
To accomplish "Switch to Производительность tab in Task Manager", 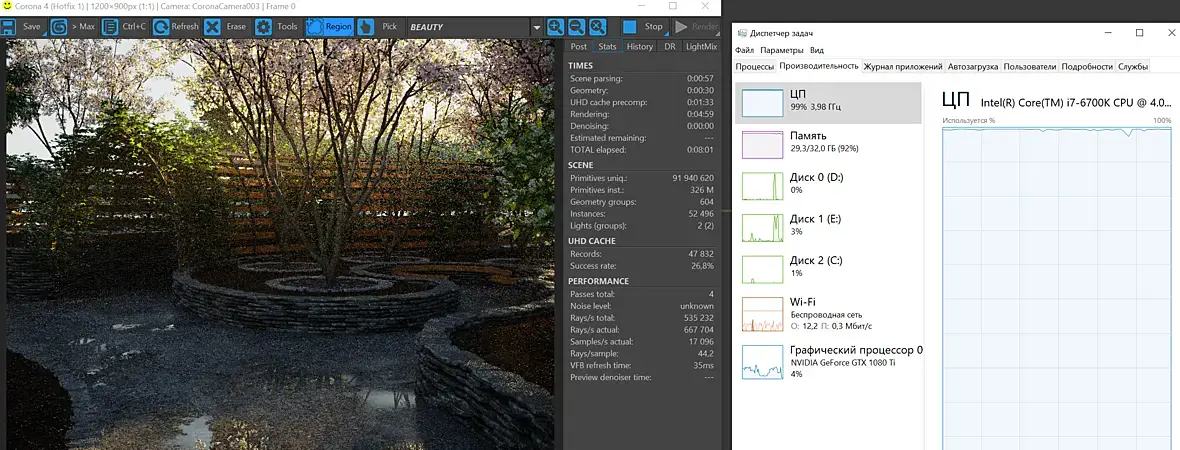I will [x=819, y=66].
